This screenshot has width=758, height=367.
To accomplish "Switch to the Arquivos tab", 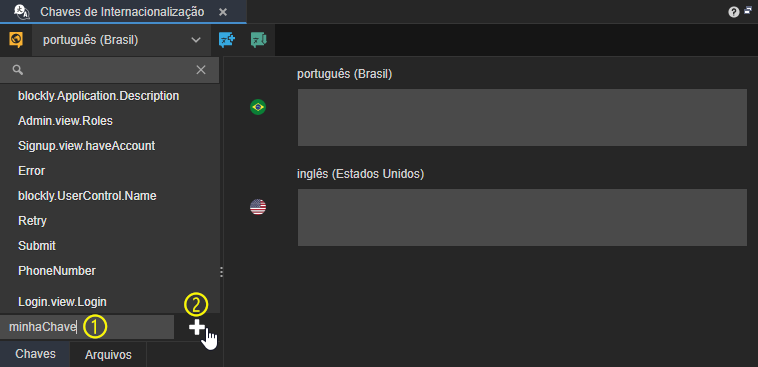I will [x=108, y=355].
